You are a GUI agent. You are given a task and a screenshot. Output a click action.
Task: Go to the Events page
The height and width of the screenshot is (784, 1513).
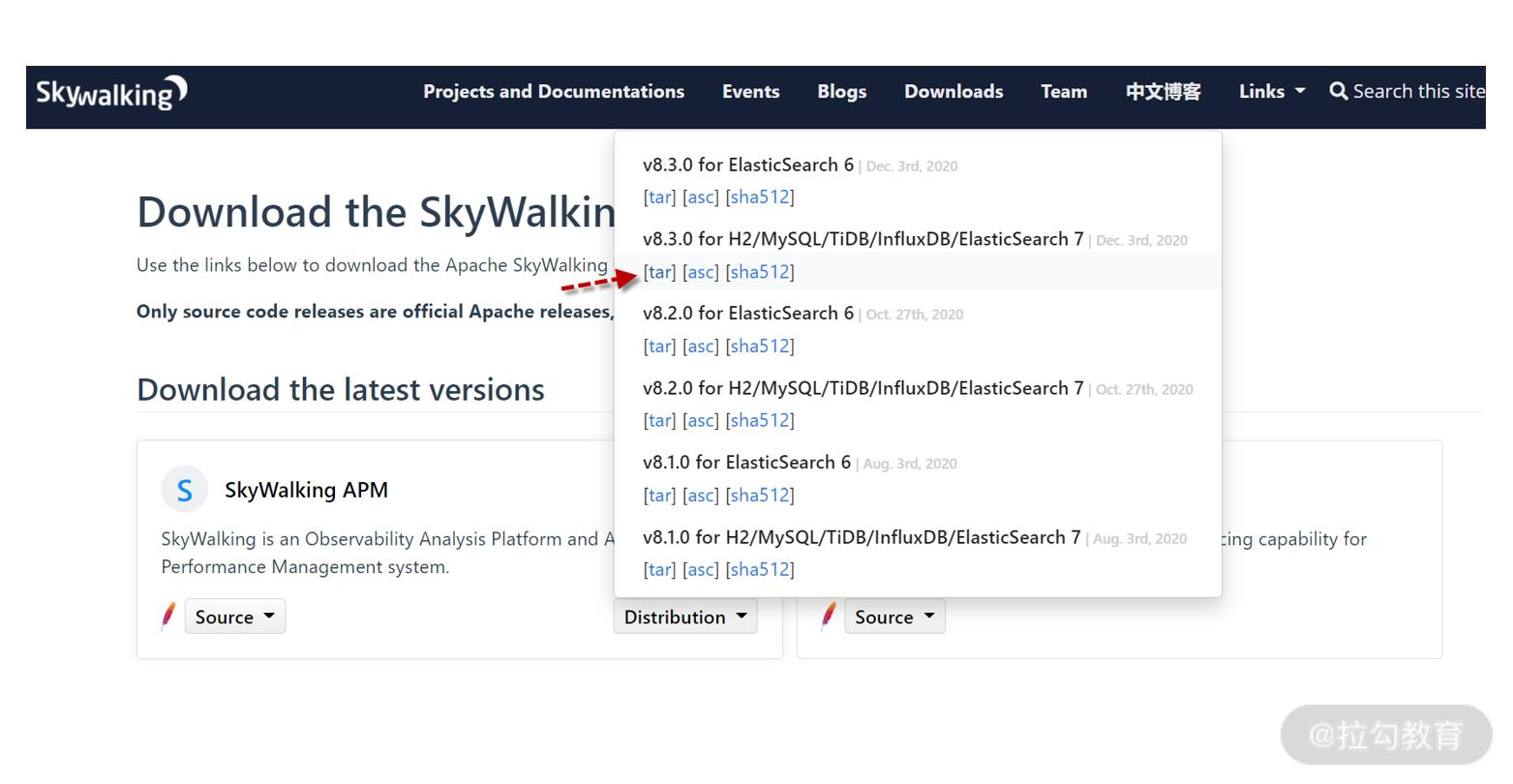coord(751,91)
